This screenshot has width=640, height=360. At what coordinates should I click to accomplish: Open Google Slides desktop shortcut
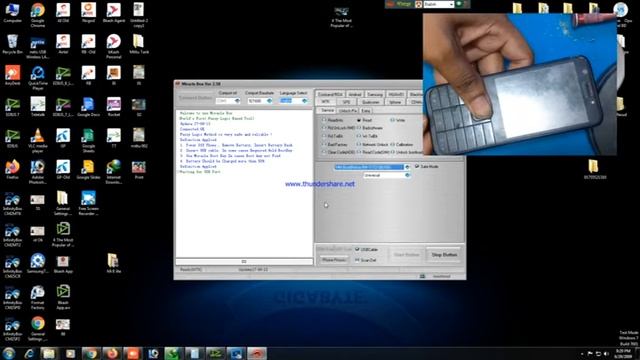[x=88, y=170]
